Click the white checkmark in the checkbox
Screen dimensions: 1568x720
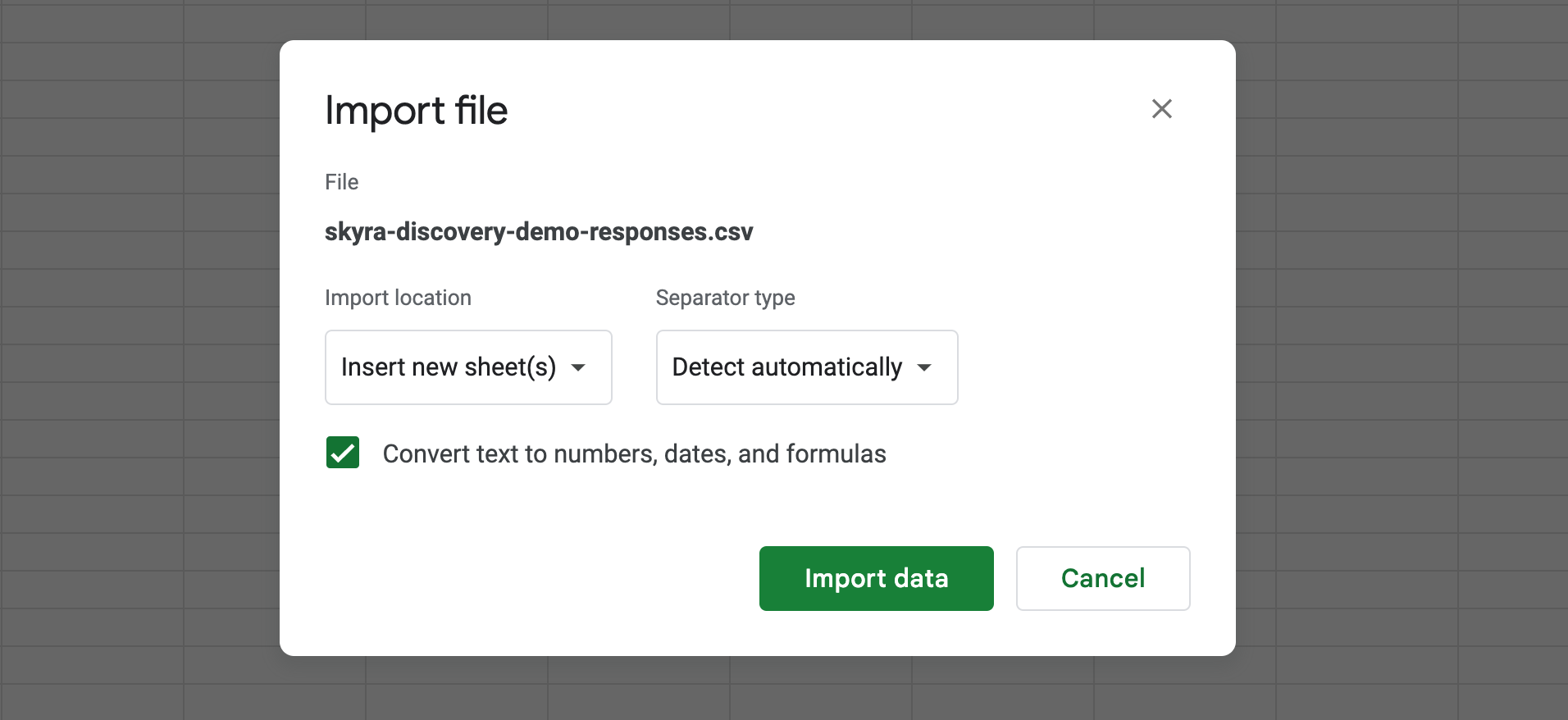pyautogui.click(x=343, y=453)
